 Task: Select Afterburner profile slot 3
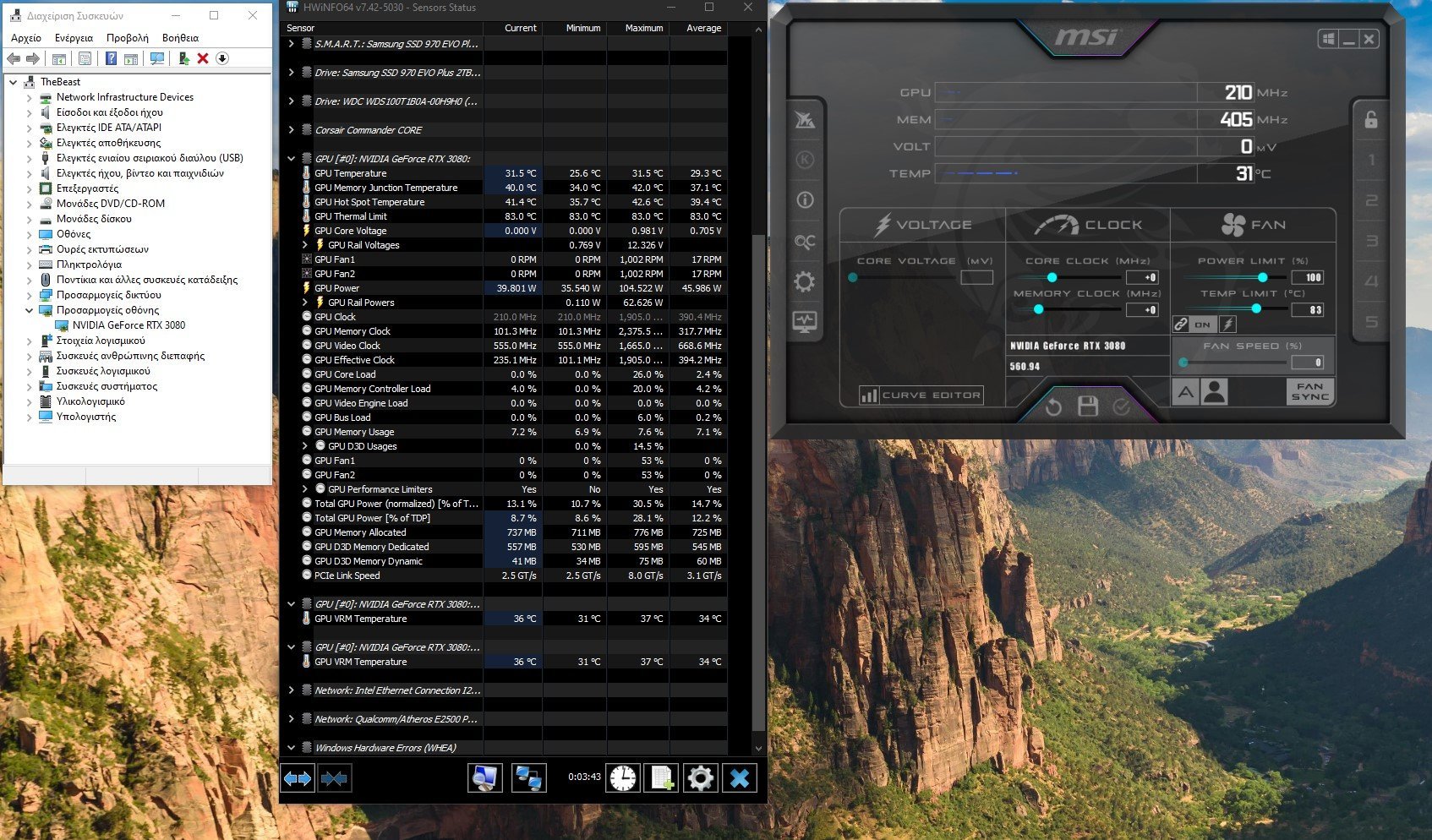[x=1371, y=241]
